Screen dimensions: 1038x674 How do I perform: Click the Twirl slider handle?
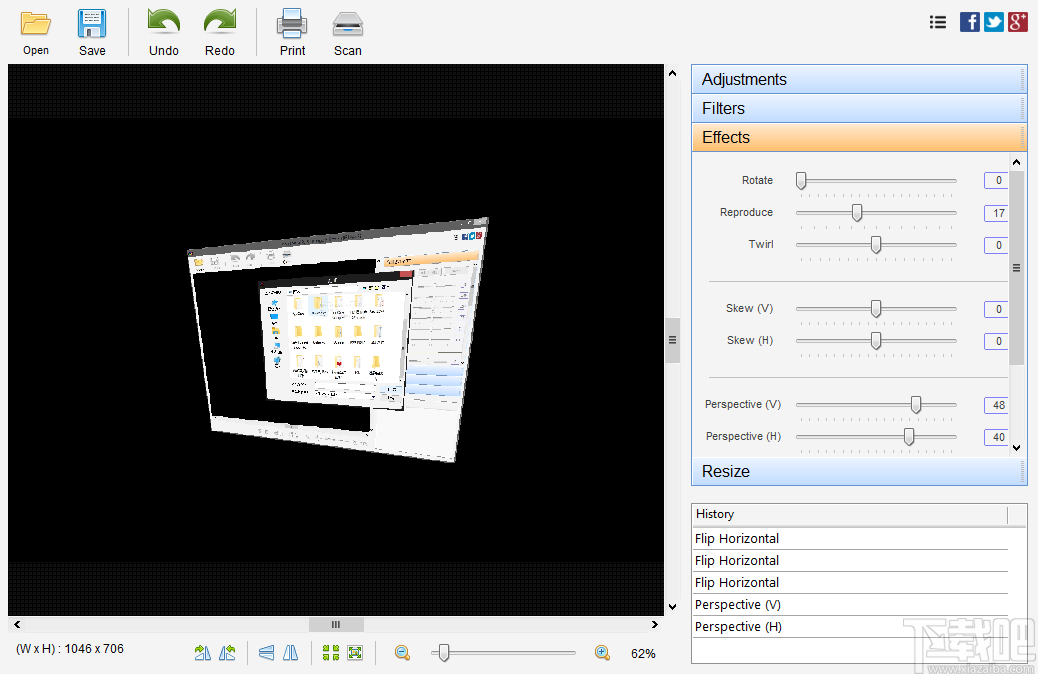pos(876,245)
